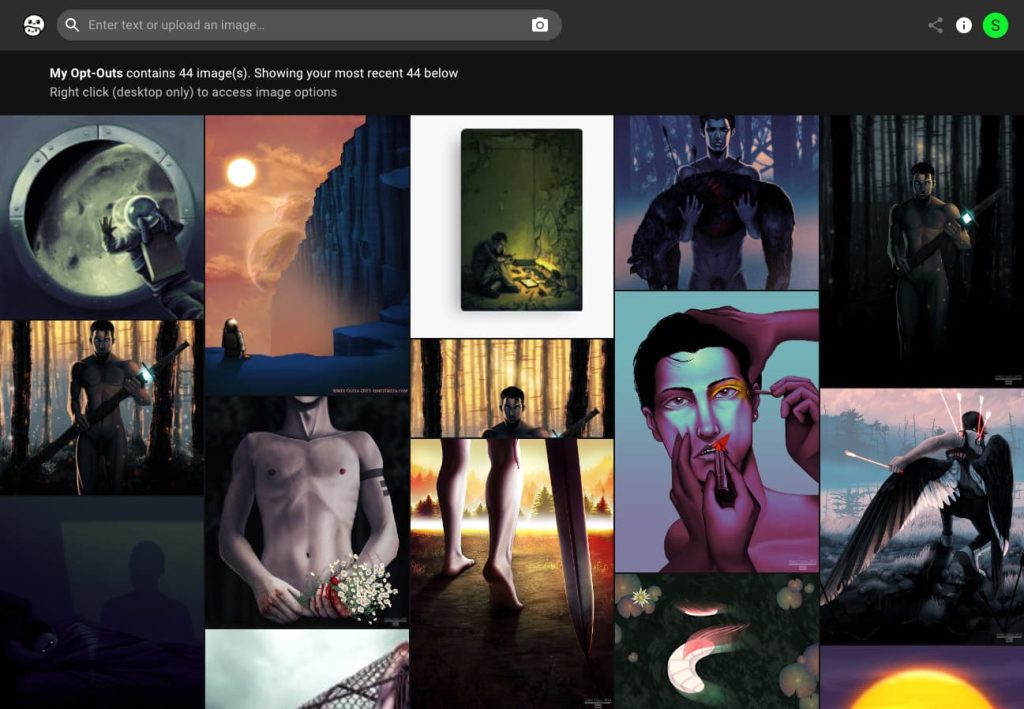This screenshot has width=1024, height=709.
Task: Open cropped golden forest face thumbnail
Action: point(512,388)
